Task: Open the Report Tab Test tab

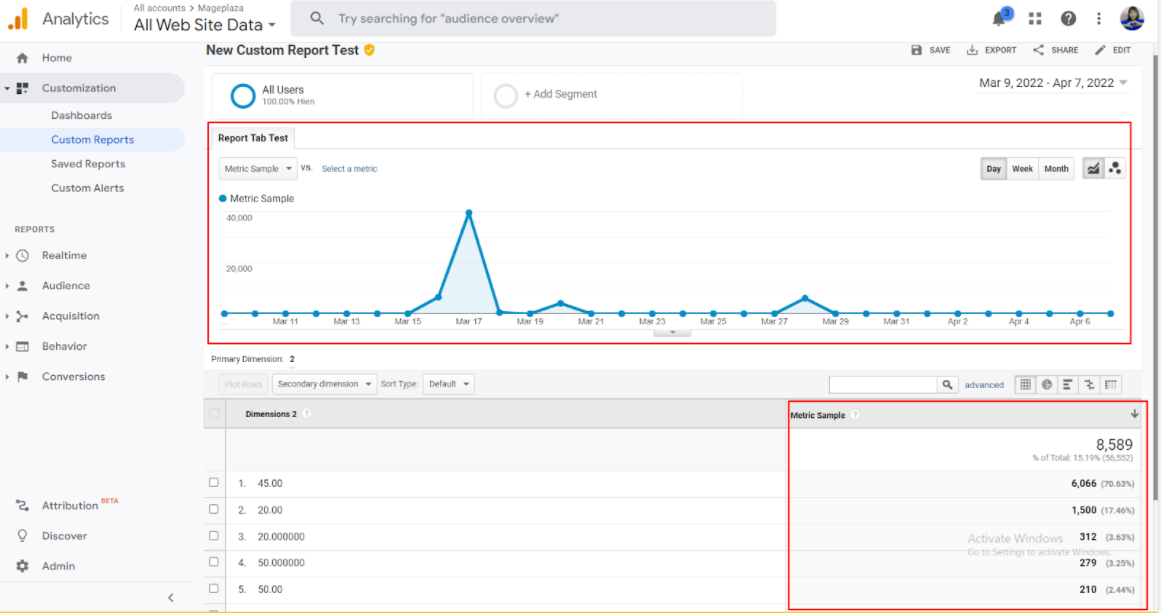Action: click(253, 138)
